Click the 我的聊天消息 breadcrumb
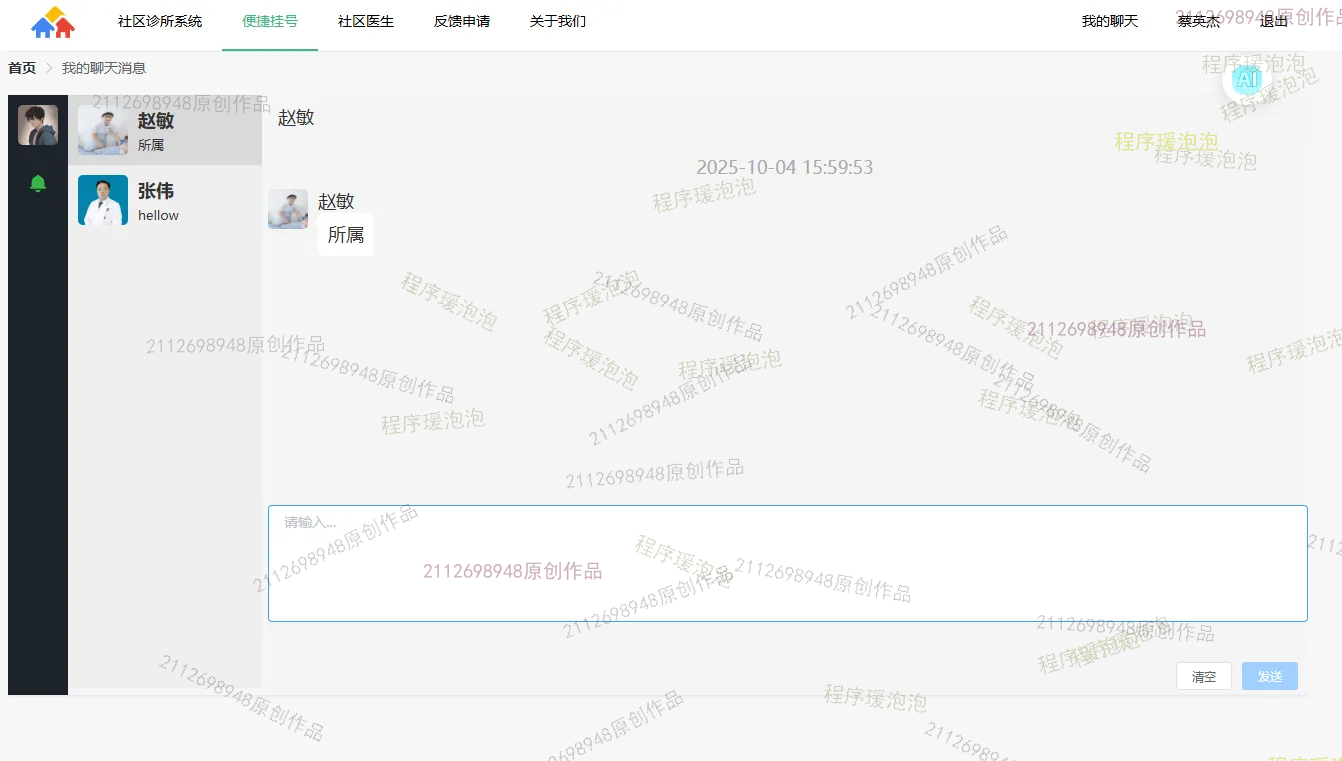This screenshot has height=761, width=1342. pyautogui.click(x=104, y=68)
